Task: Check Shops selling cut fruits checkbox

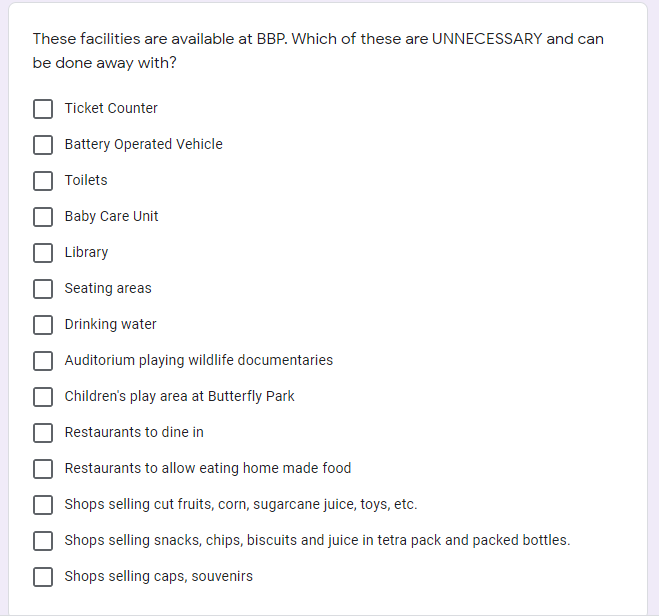Action: (43, 504)
